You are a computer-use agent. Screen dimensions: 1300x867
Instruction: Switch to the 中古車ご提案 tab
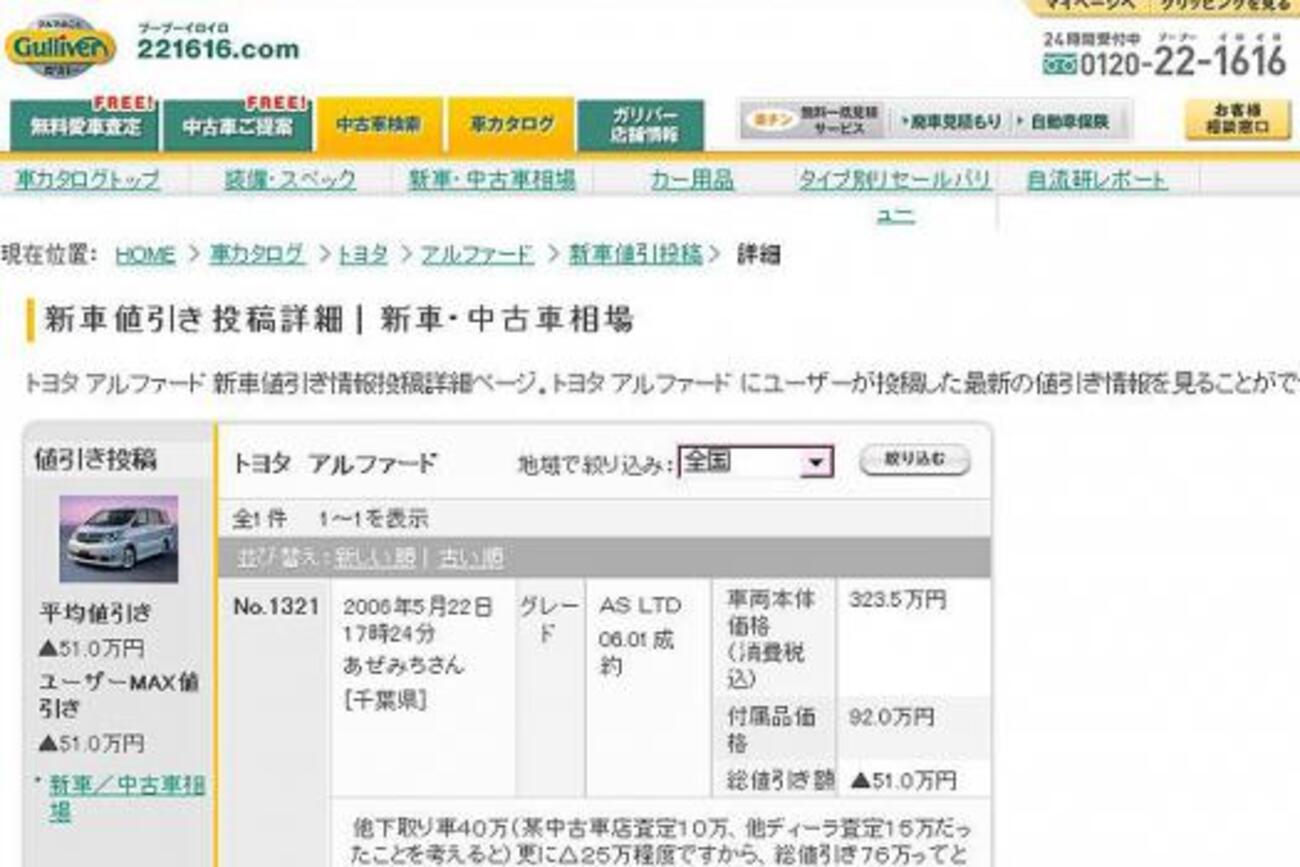237,125
